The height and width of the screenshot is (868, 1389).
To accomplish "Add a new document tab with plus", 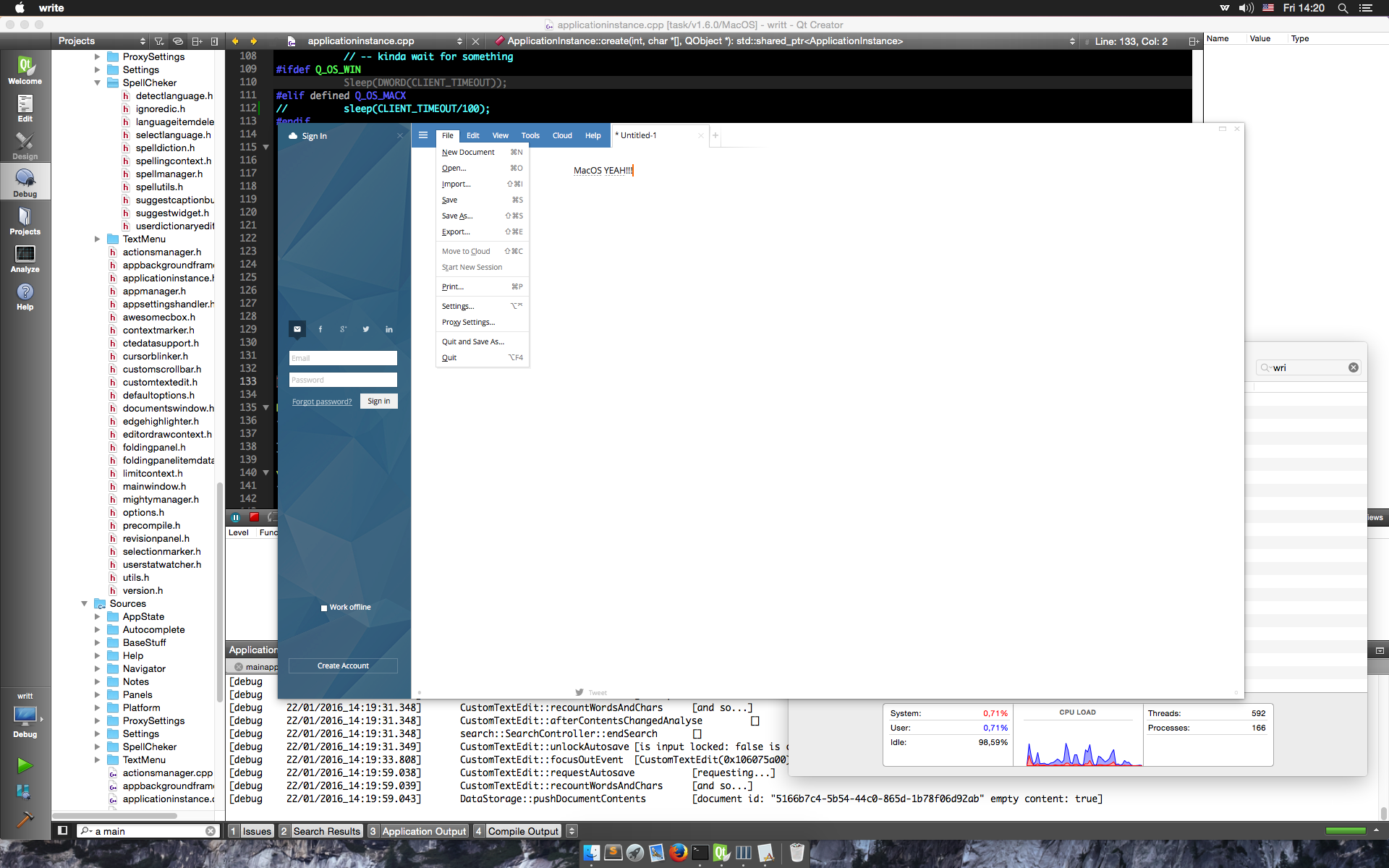I will 715,135.
